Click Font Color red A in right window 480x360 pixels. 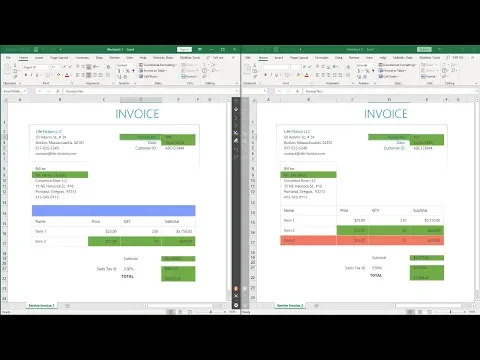(x=307, y=75)
